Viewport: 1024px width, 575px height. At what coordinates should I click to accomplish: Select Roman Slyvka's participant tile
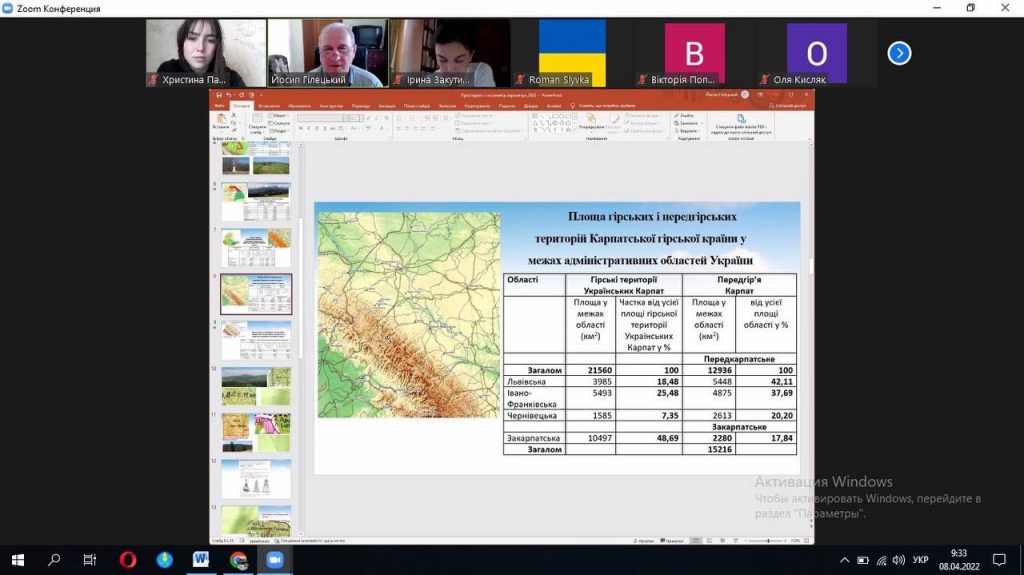[572, 53]
